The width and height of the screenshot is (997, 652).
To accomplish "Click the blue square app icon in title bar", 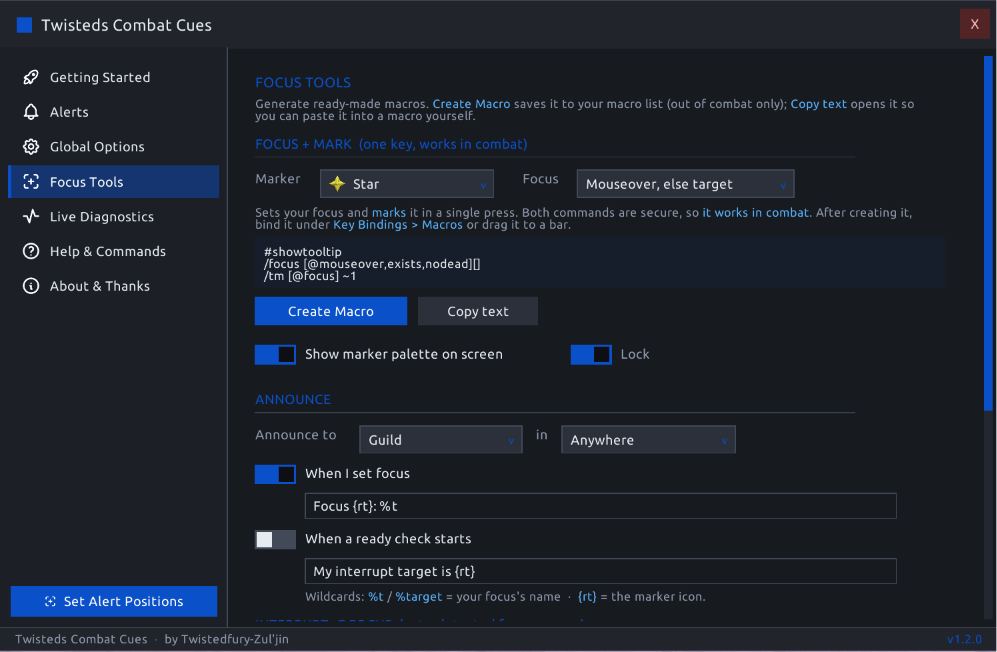I will 24,25.
